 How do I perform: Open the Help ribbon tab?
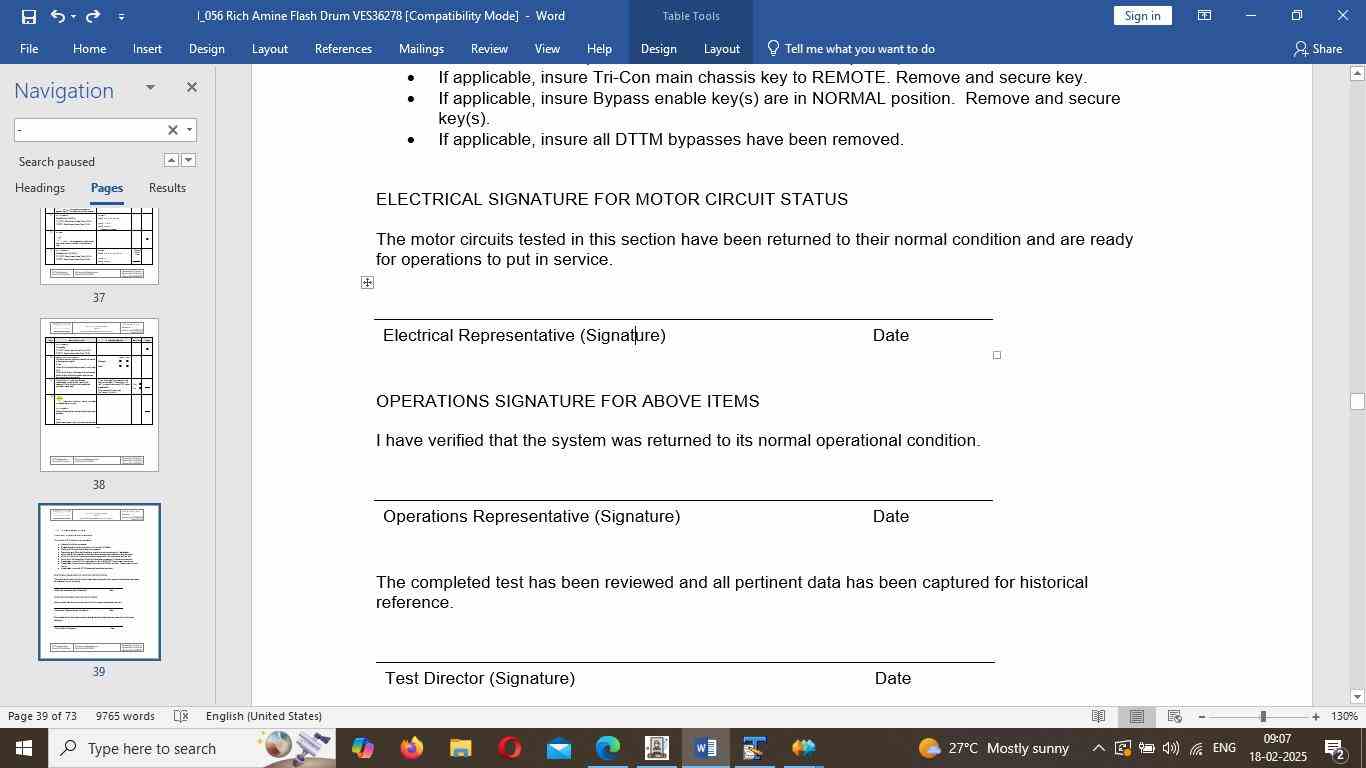click(x=599, y=48)
